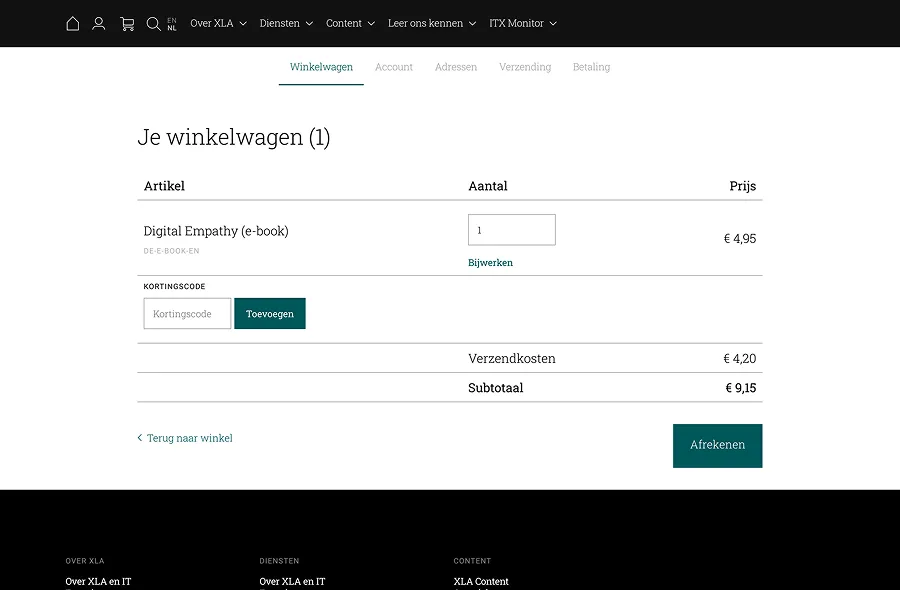Viewport: 900px width, 590px height.
Task: Select the Adressen step tab
Action: pos(456,67)
